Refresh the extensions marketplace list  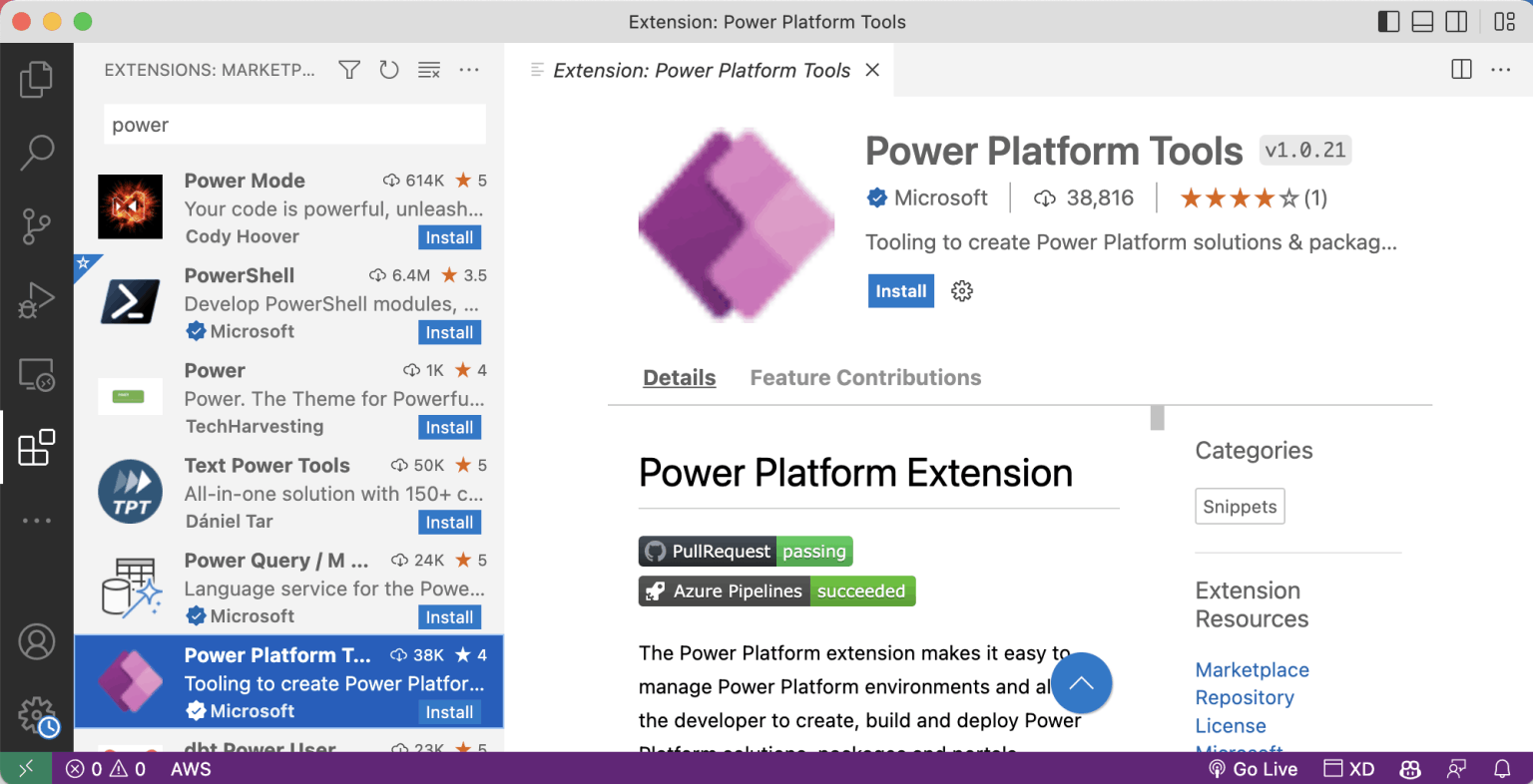[x=389, y=70]
